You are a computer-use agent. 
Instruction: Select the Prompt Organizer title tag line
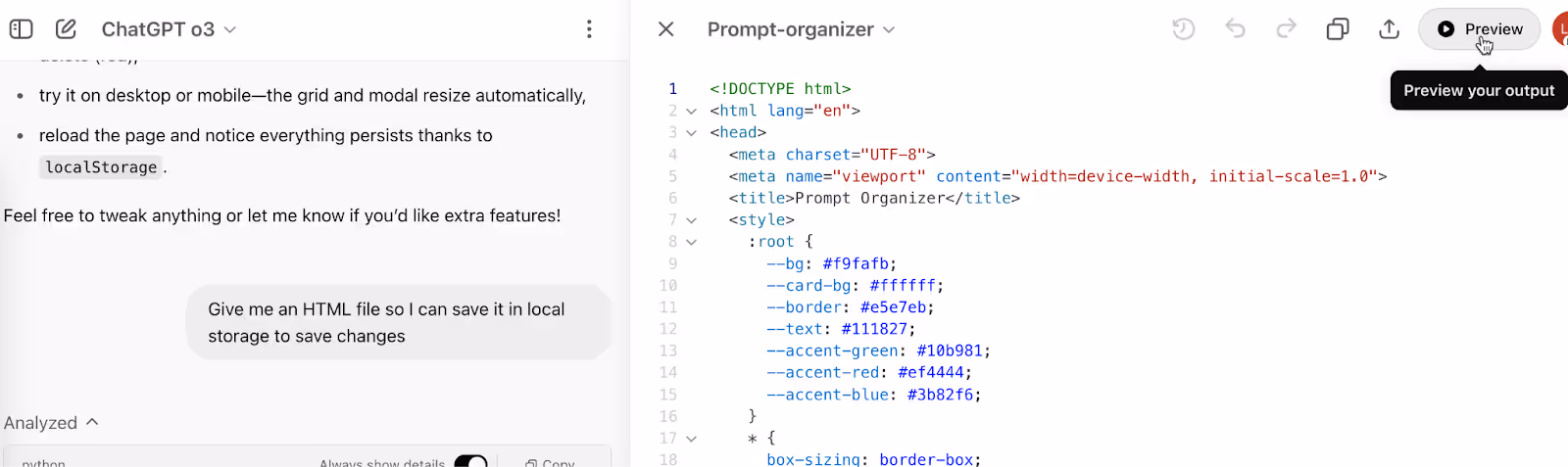coord(874,198)
